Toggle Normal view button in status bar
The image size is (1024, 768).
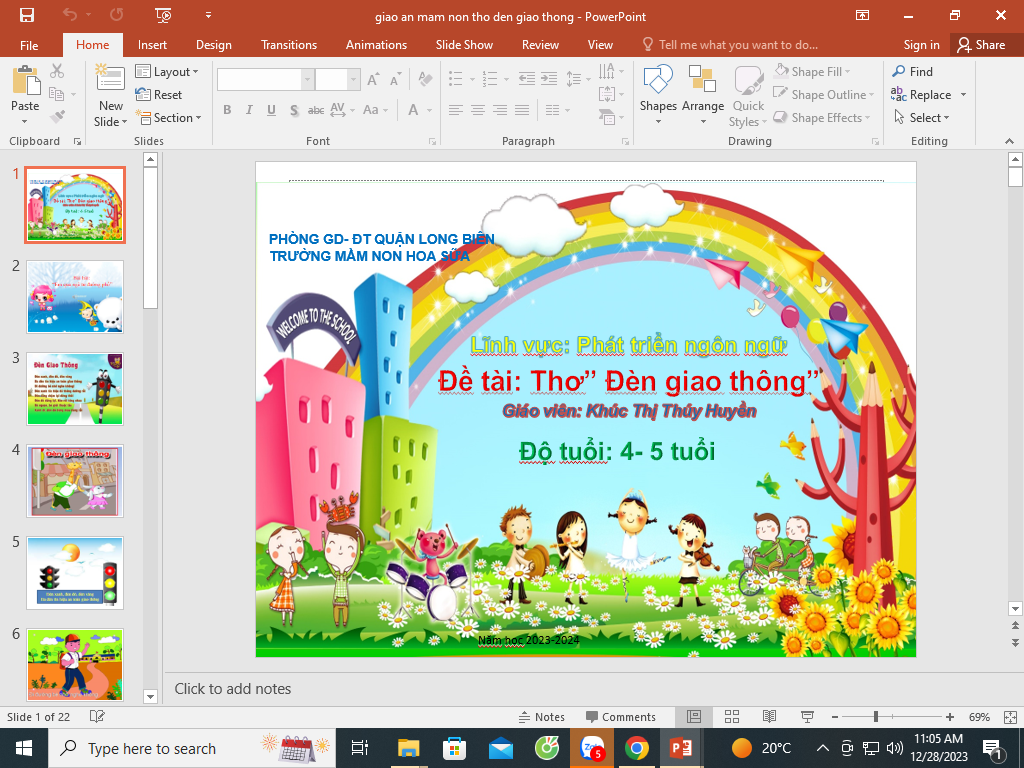(x=694, y=717)
